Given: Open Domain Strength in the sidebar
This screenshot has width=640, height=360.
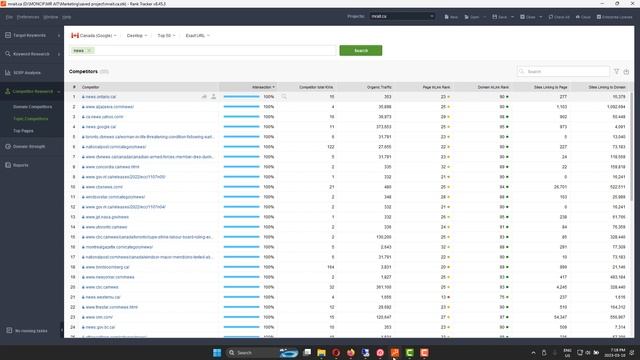Looking at the screenshot, I should click(29, 147).
